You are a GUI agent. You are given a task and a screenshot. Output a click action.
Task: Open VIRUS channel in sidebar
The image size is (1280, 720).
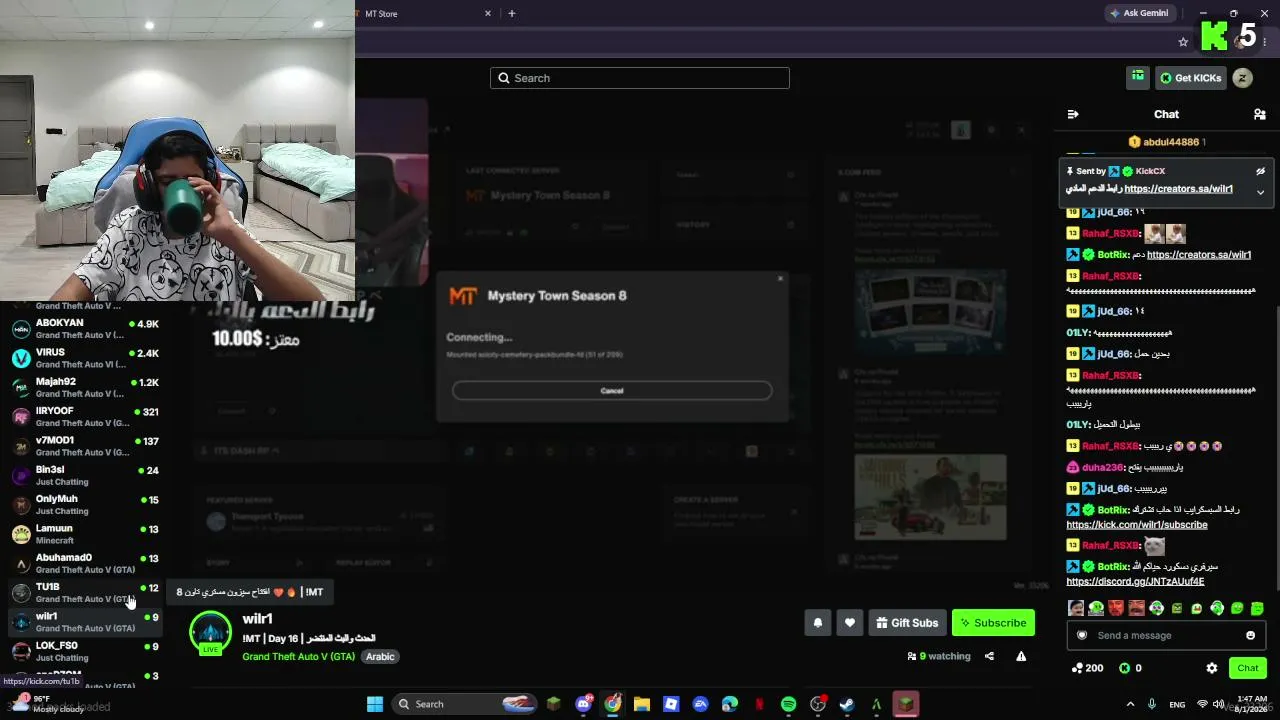click(x=85, y=358)
